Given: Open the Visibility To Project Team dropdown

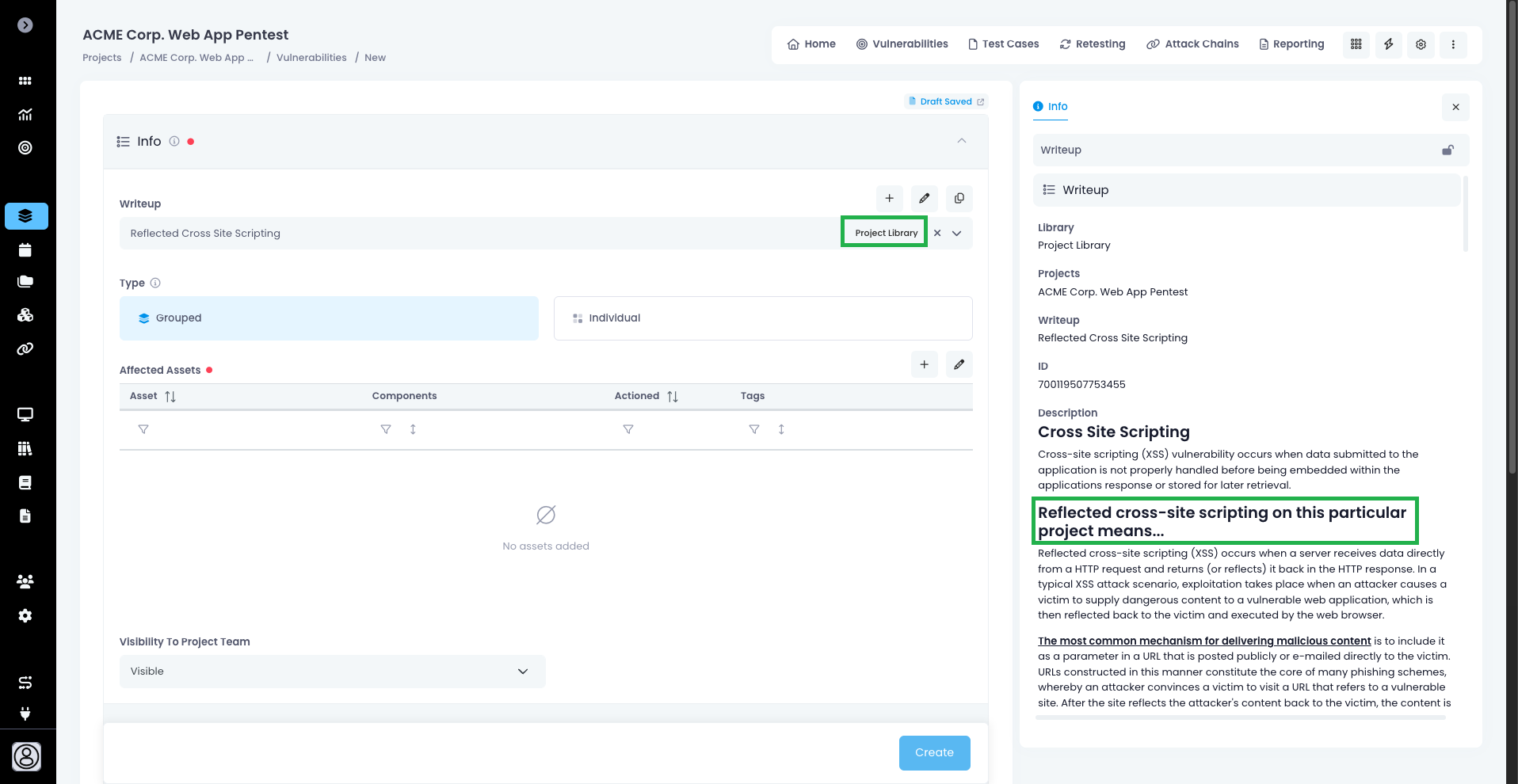Looking at the screenshot, I should click(x=332, y=672).
